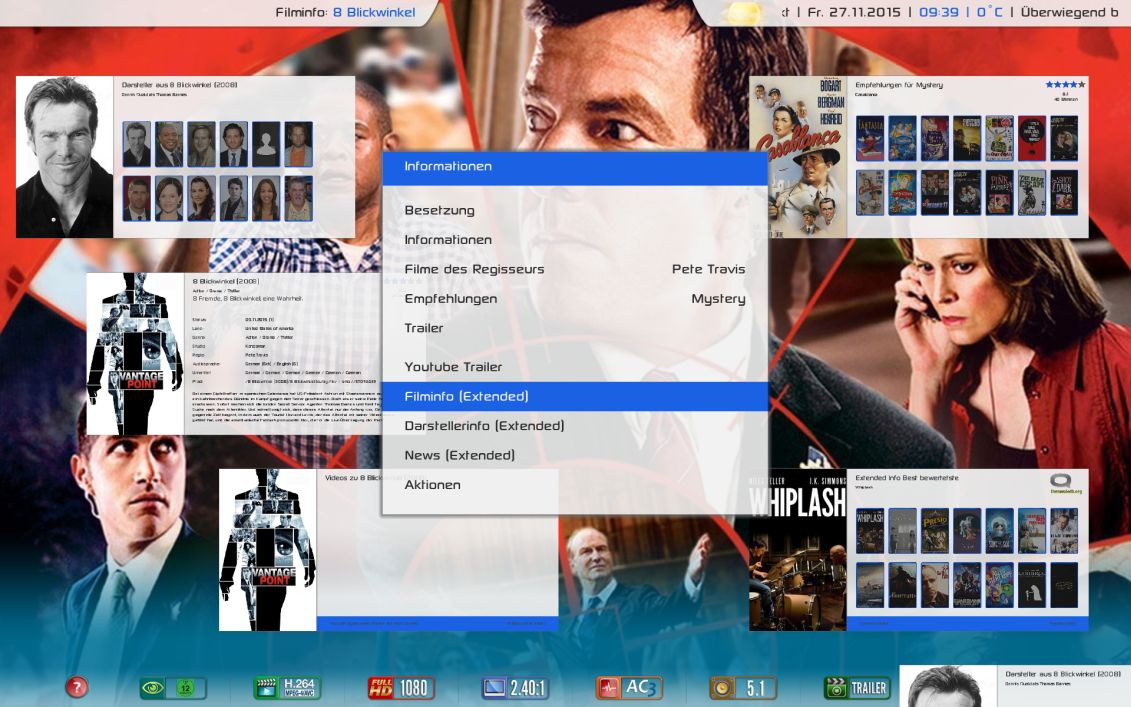Click the Casablanca poster
This screenshot has width=1131, height=707.
click(x=798, y=157)
